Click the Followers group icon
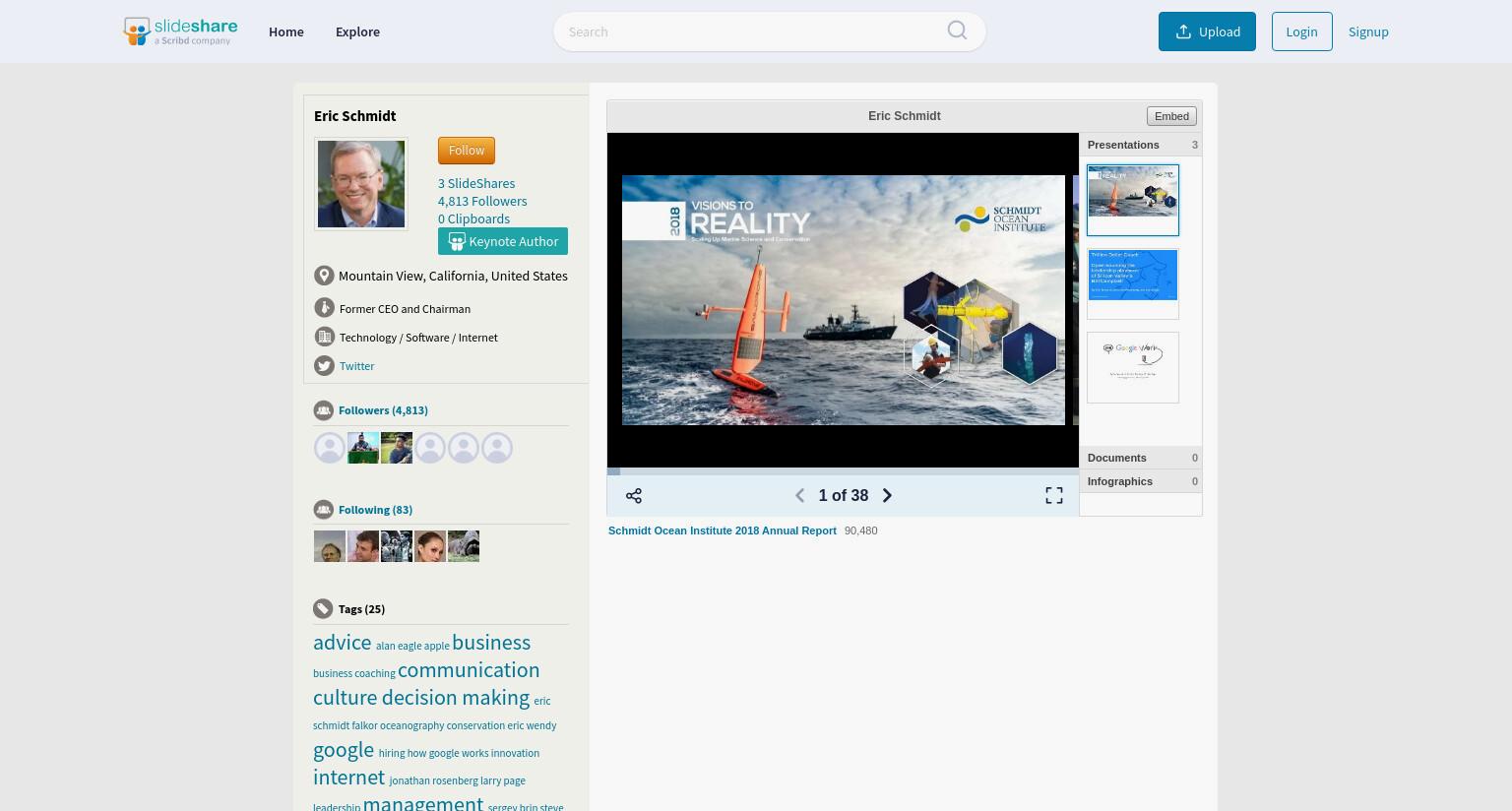The width and height of the screenshot is (1512, 811). click(x=324, y=410)
